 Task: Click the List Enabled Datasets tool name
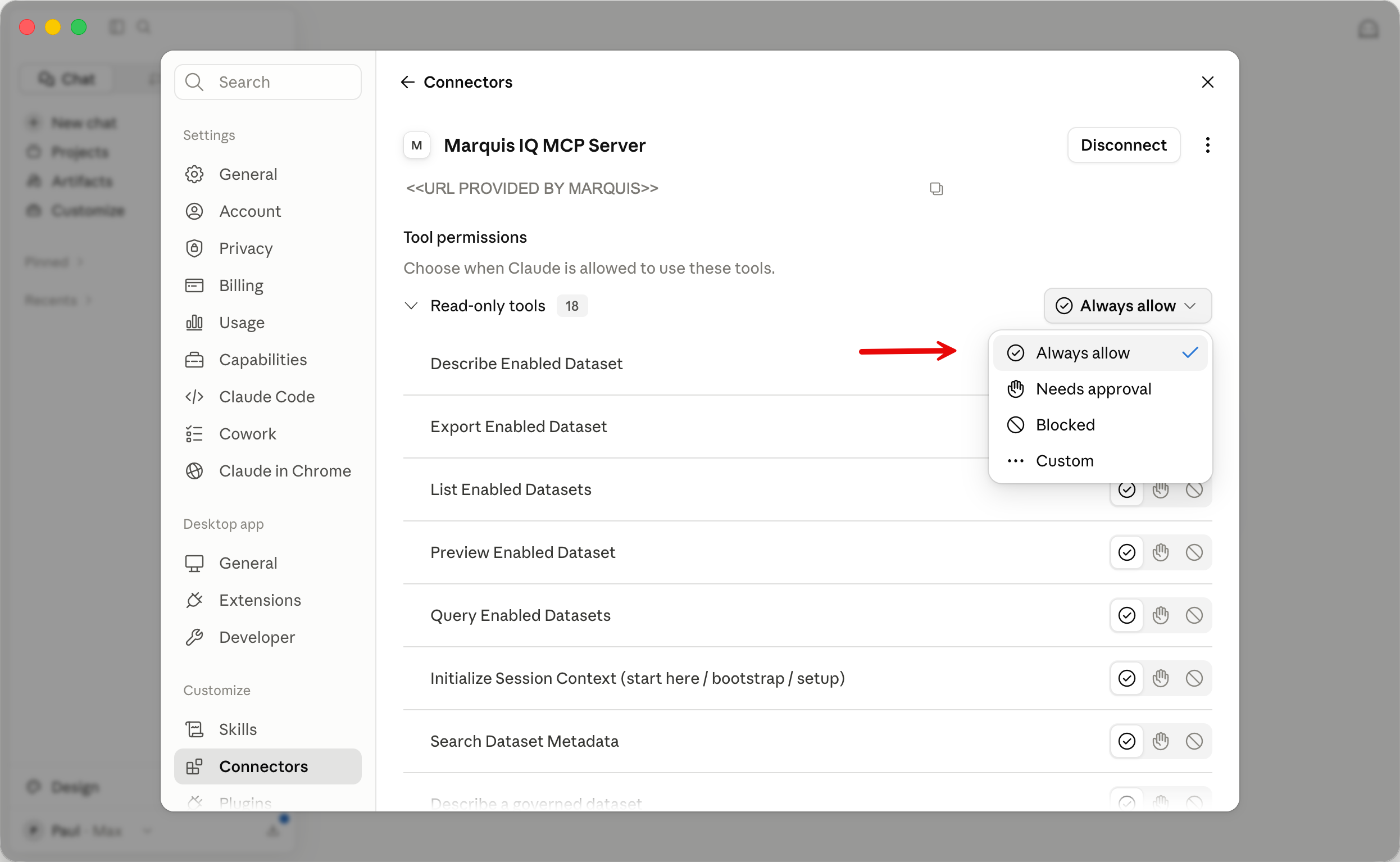pyautogui.click(x=511, y=489)
